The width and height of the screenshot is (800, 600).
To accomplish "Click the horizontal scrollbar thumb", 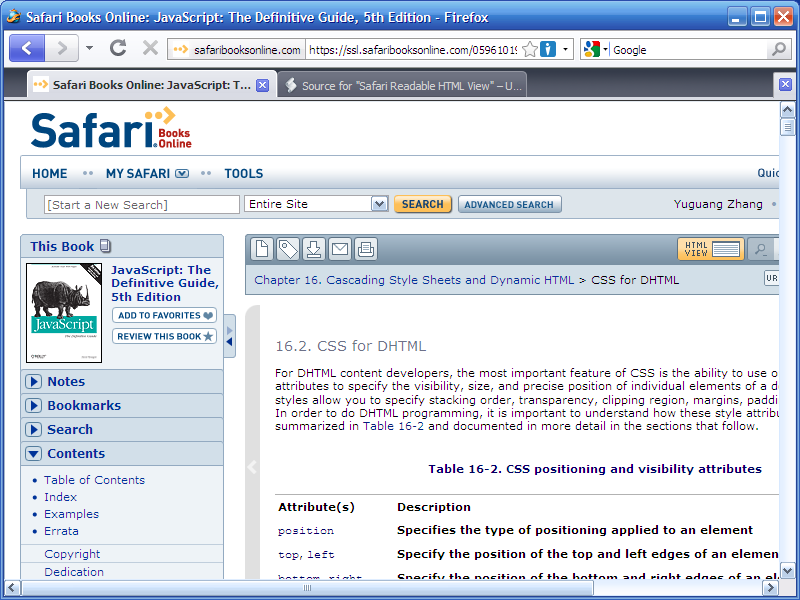I will pos(308,588).
